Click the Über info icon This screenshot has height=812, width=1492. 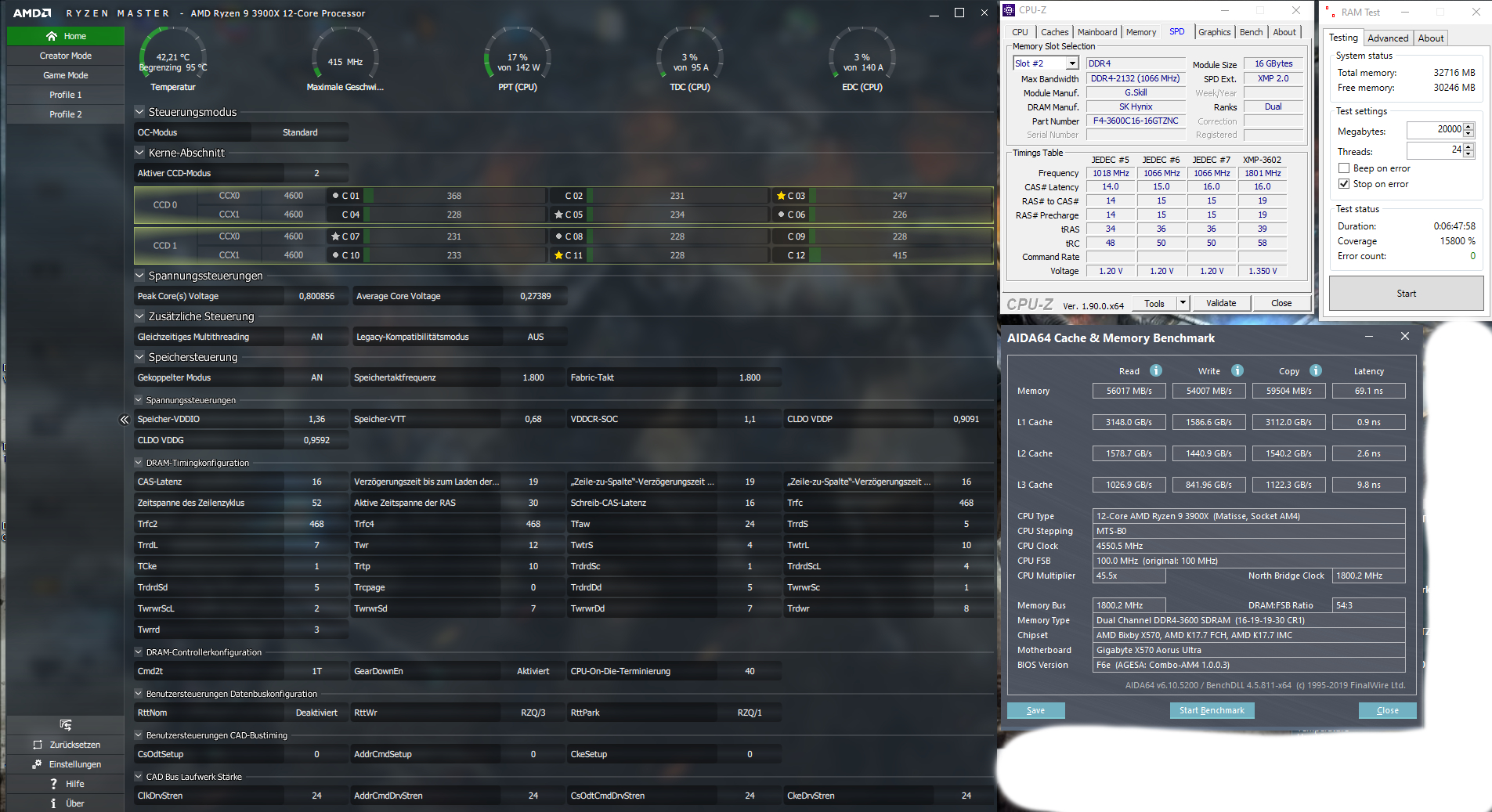pyautogui.click(x=53, y=803)
